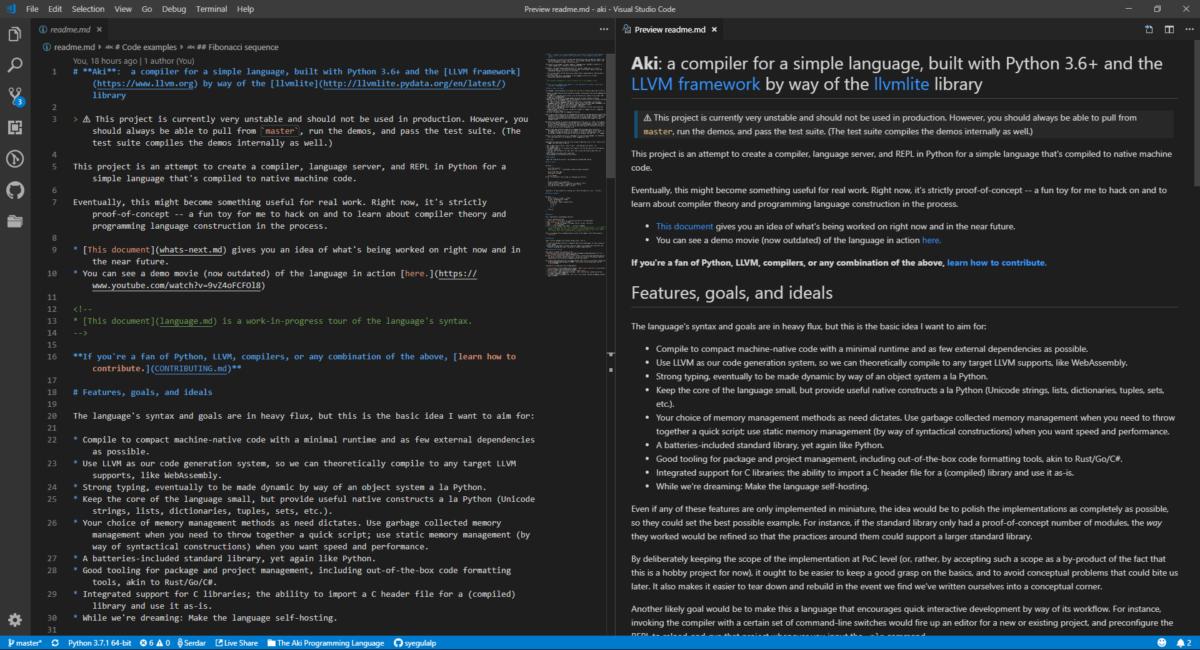Open the Extensions view in activity bar
This screenshot has height=650, width=1200.
(15, 128)
